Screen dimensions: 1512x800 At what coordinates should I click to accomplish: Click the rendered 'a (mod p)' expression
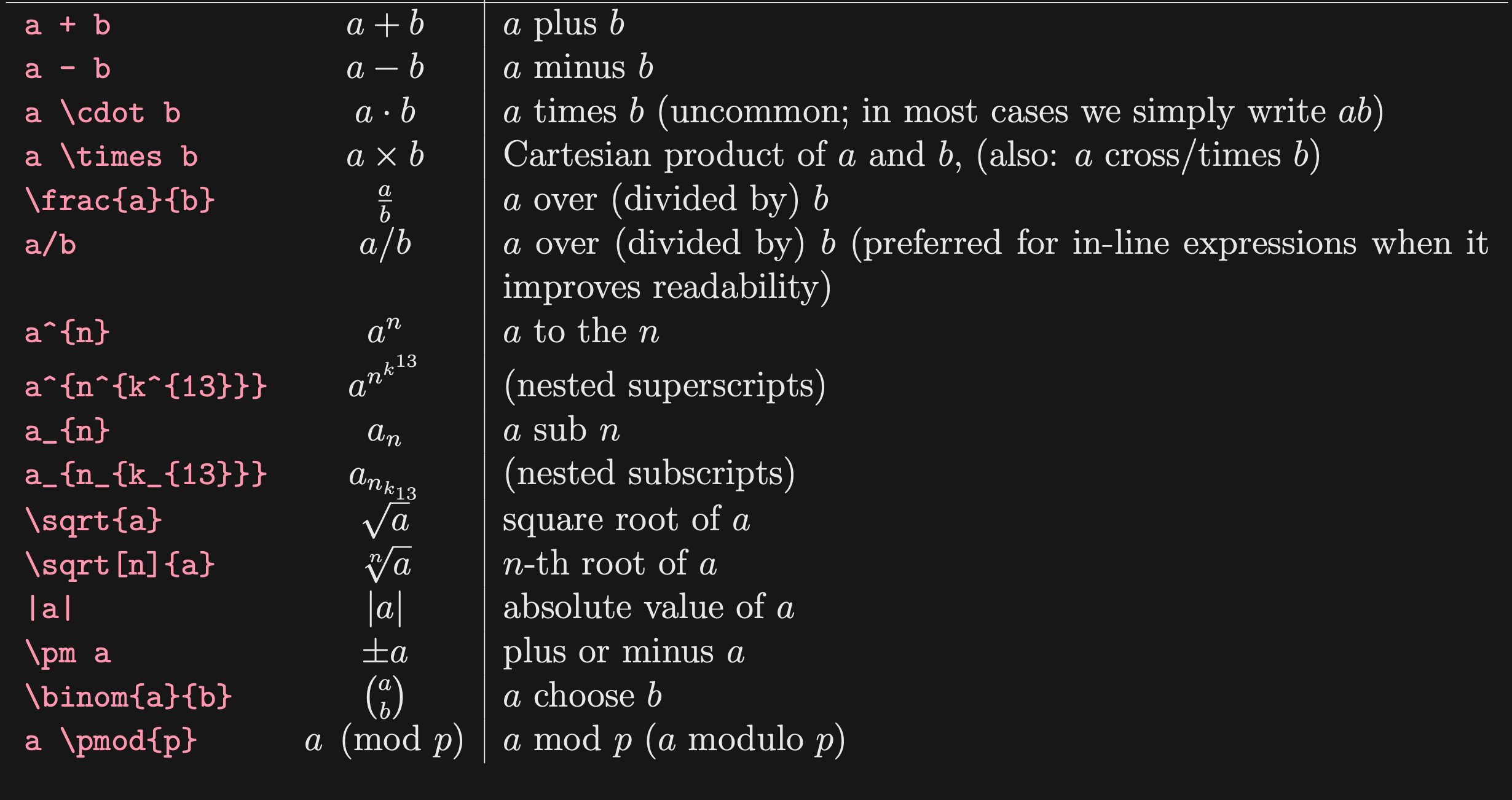pos(384,740)
